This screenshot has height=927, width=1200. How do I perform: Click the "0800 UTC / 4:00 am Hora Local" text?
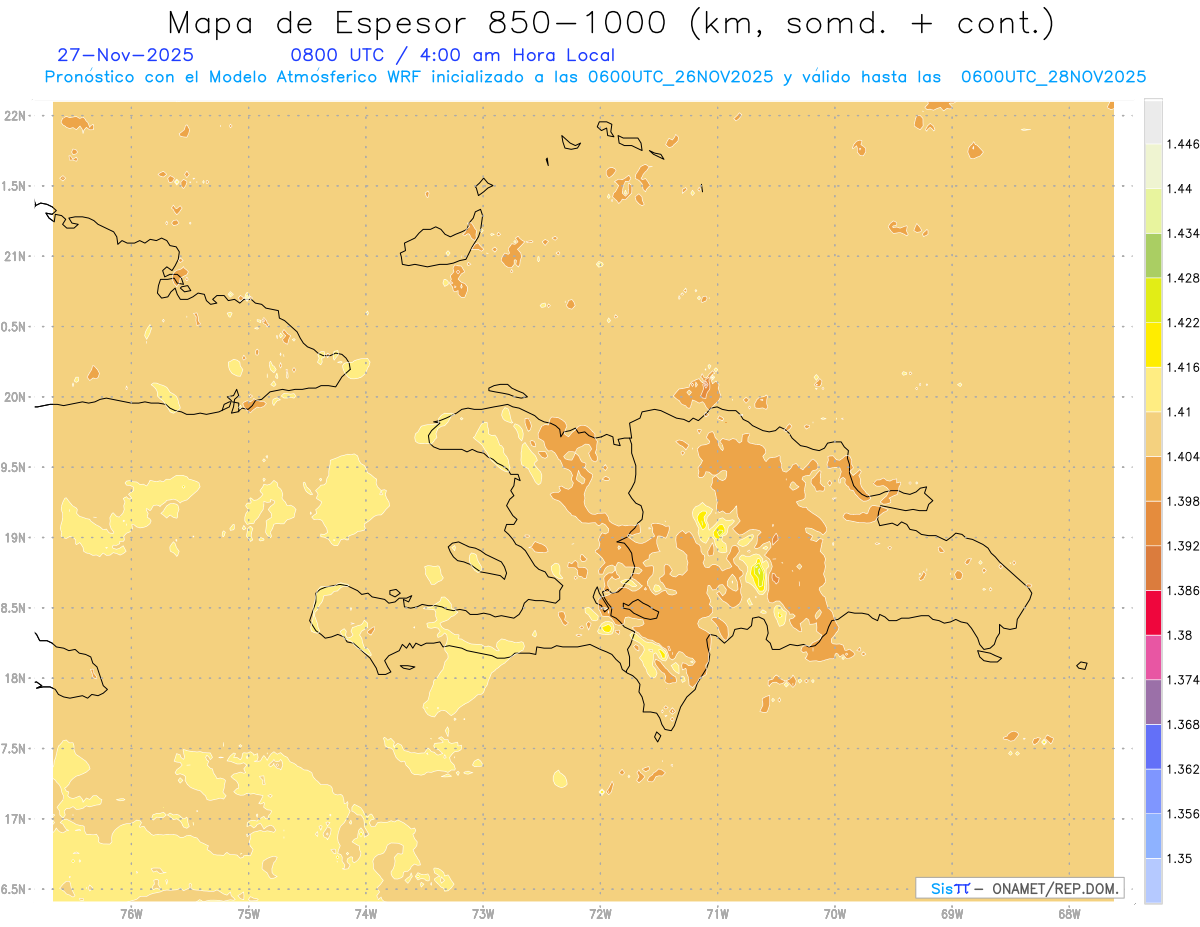pyautogui.click(x=452, y=56)
